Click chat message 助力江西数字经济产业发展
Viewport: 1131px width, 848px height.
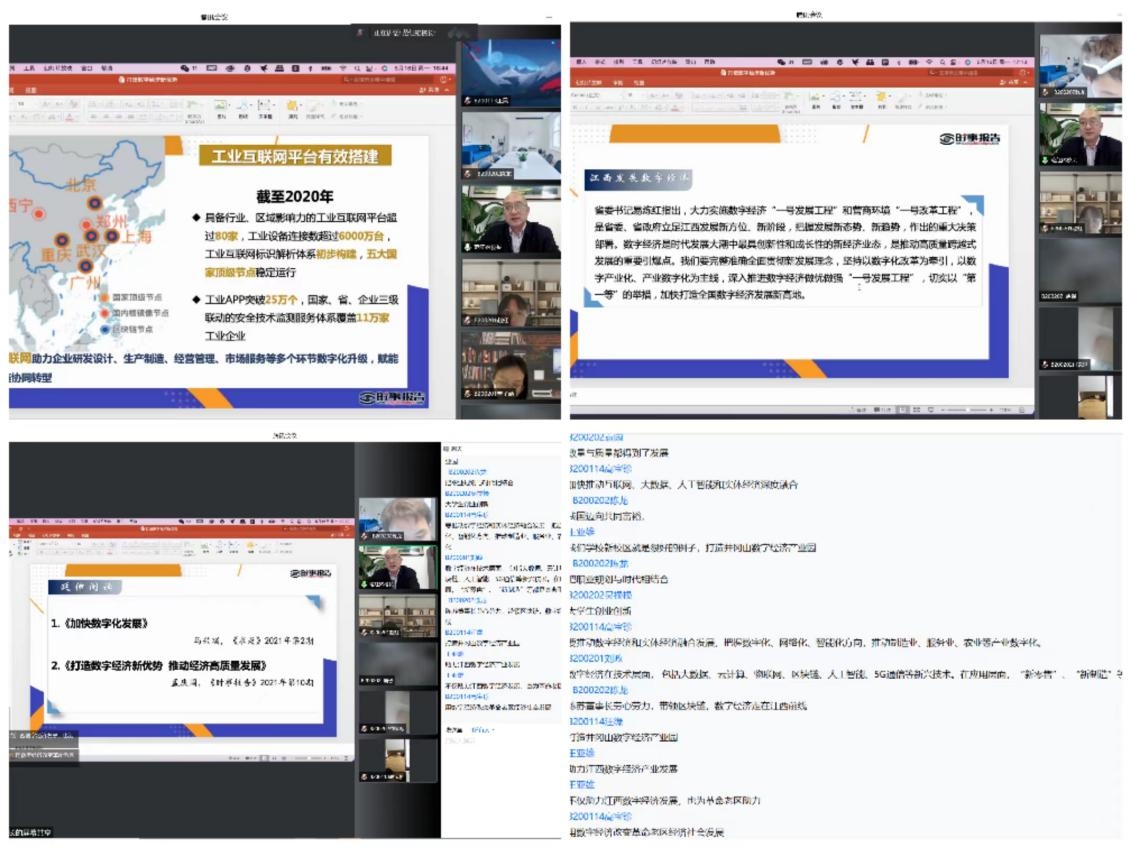pyautogui.click(x=624, y=769)
